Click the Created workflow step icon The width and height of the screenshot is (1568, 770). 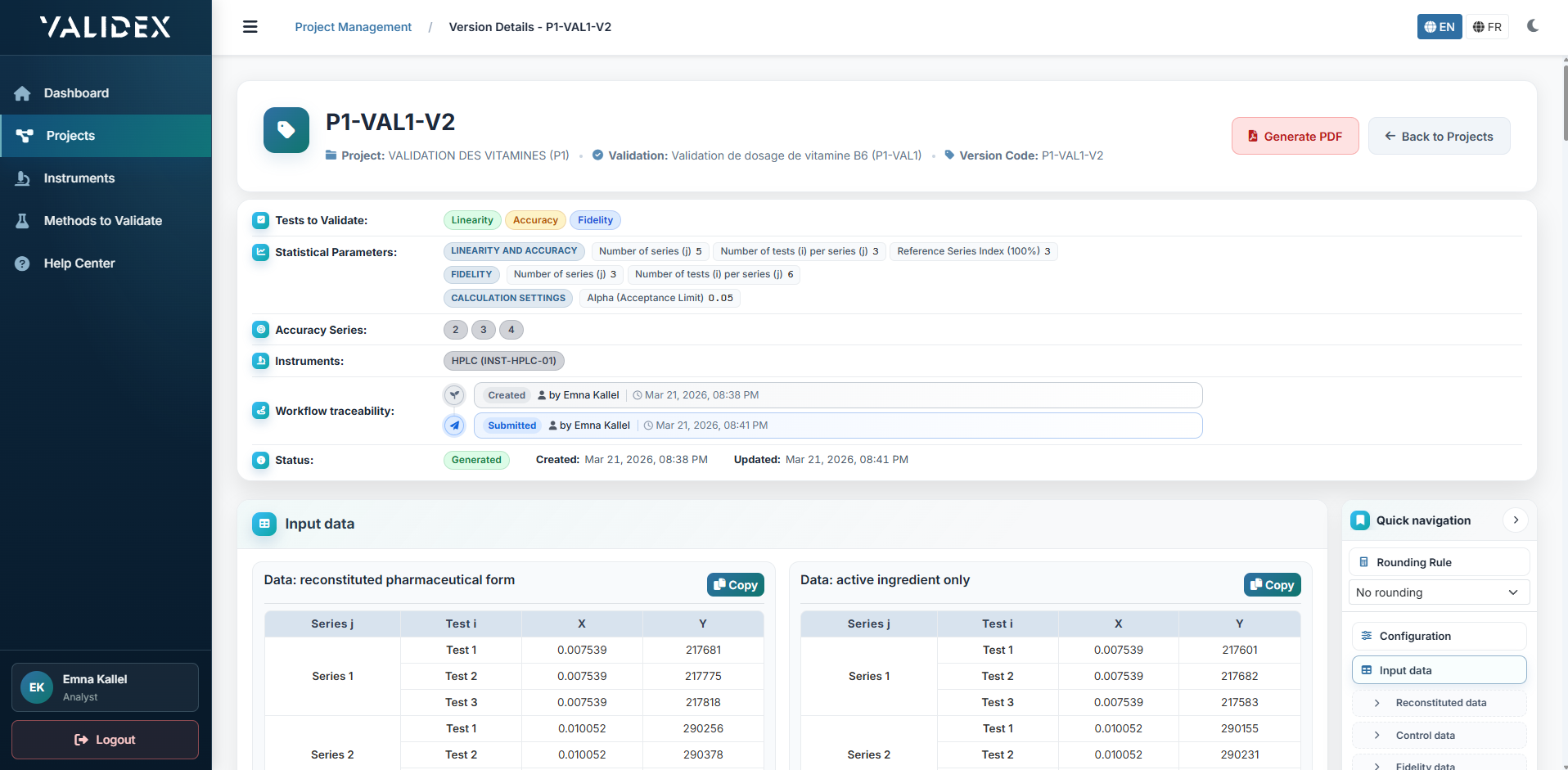pyautogui.click(x=454, y=395)
